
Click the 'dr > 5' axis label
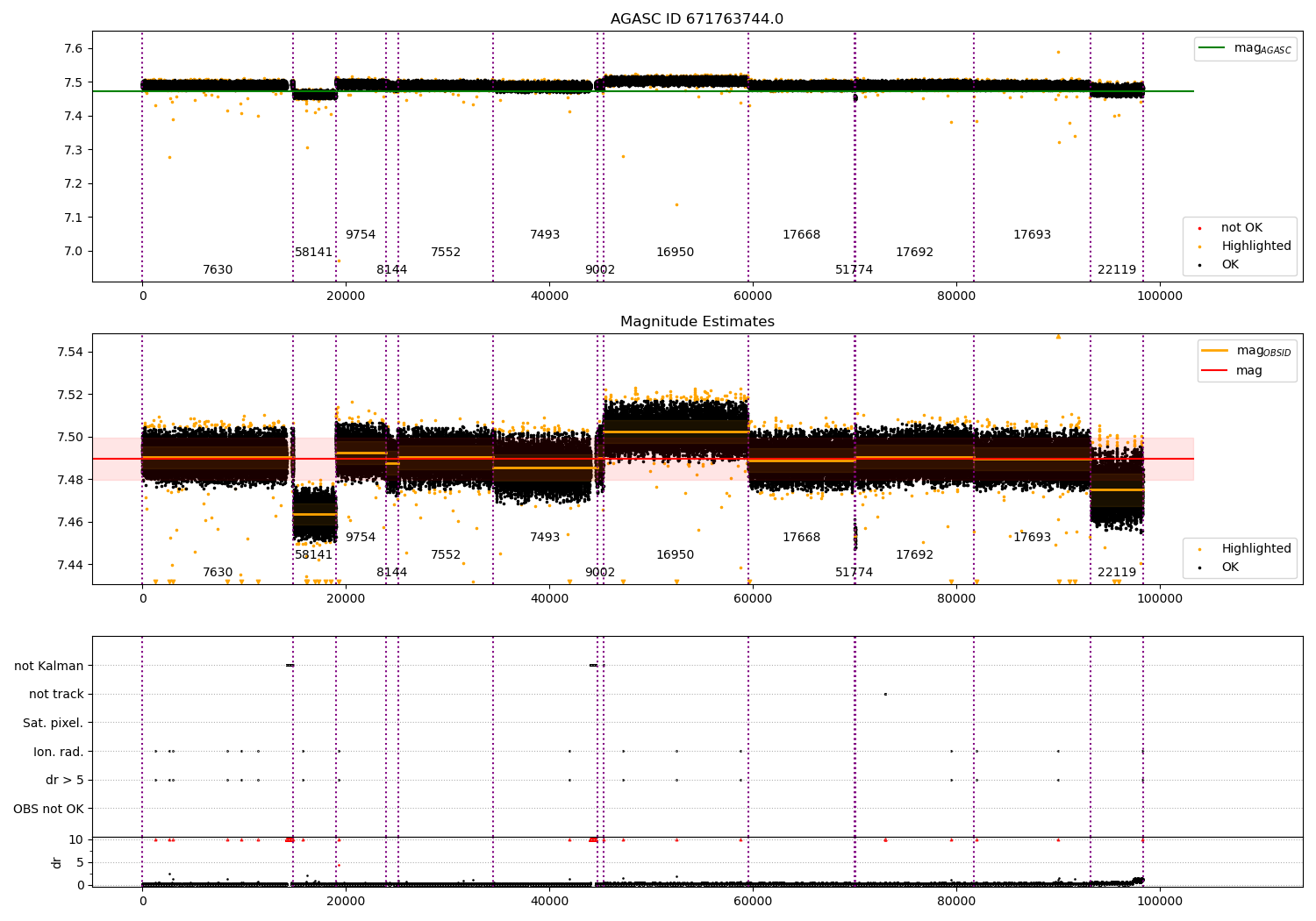click(x=65, y=780)
